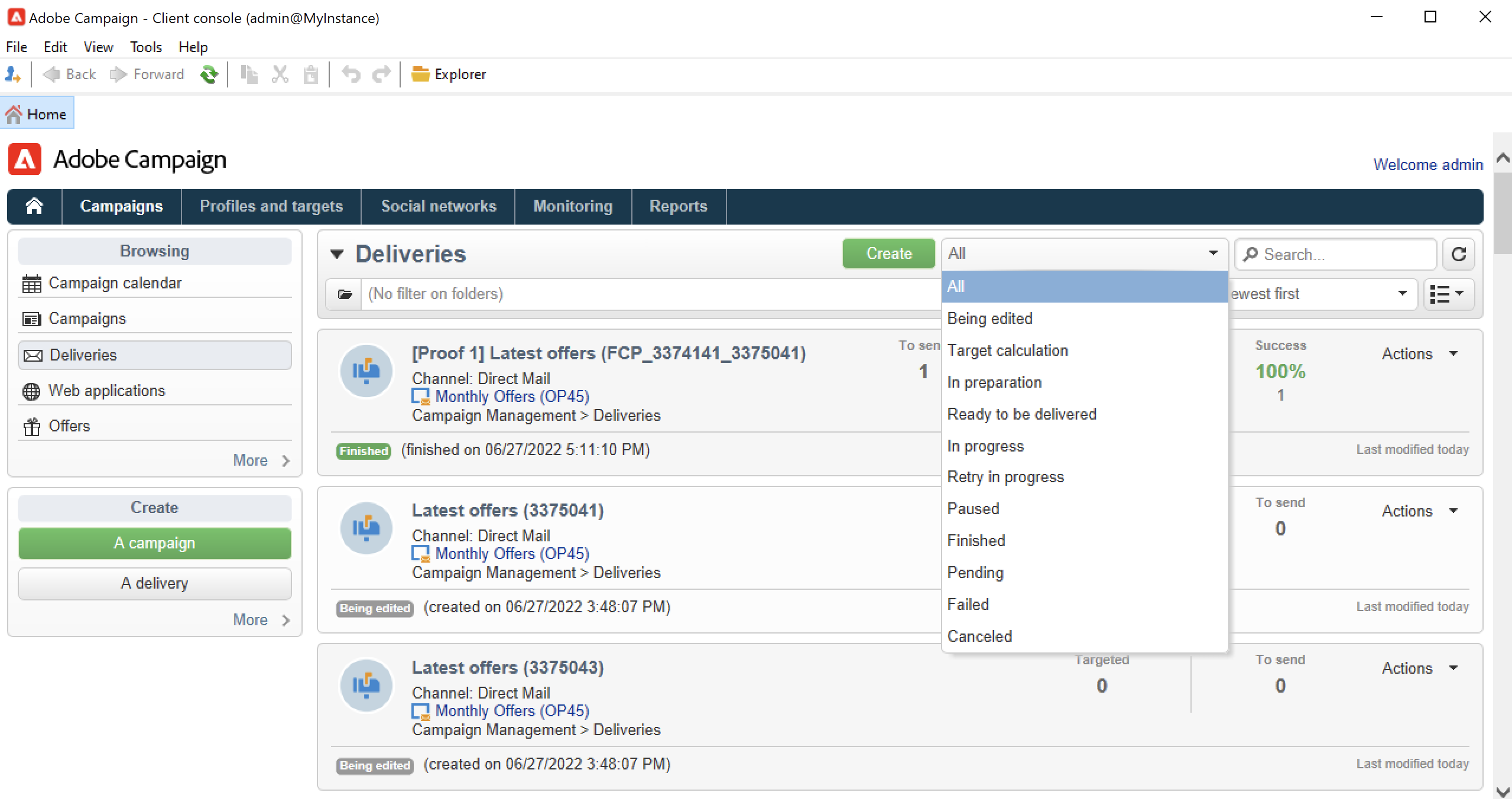Click the refresh icon in the toolbar

click(x=209, y=74)
